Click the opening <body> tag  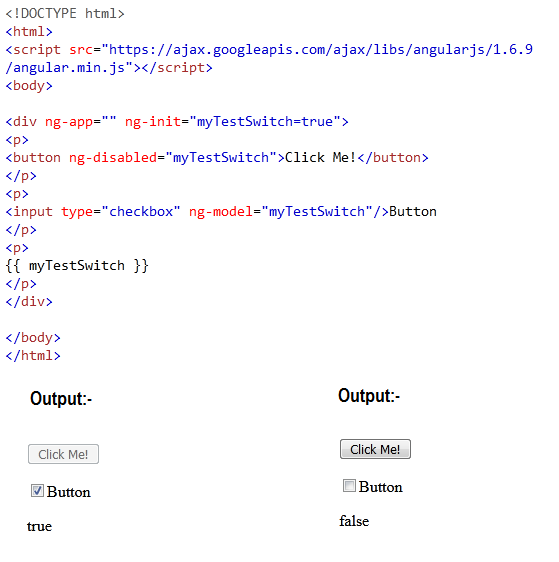[x=29, y=86]
